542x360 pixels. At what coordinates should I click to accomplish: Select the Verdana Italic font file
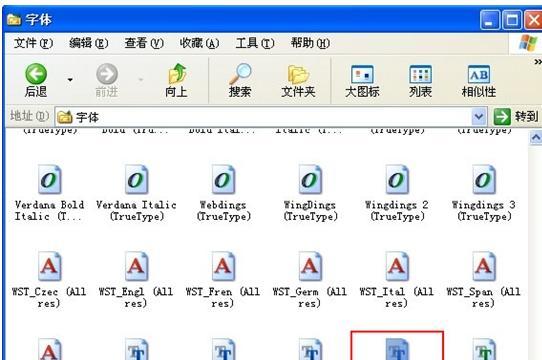(136, 193)
